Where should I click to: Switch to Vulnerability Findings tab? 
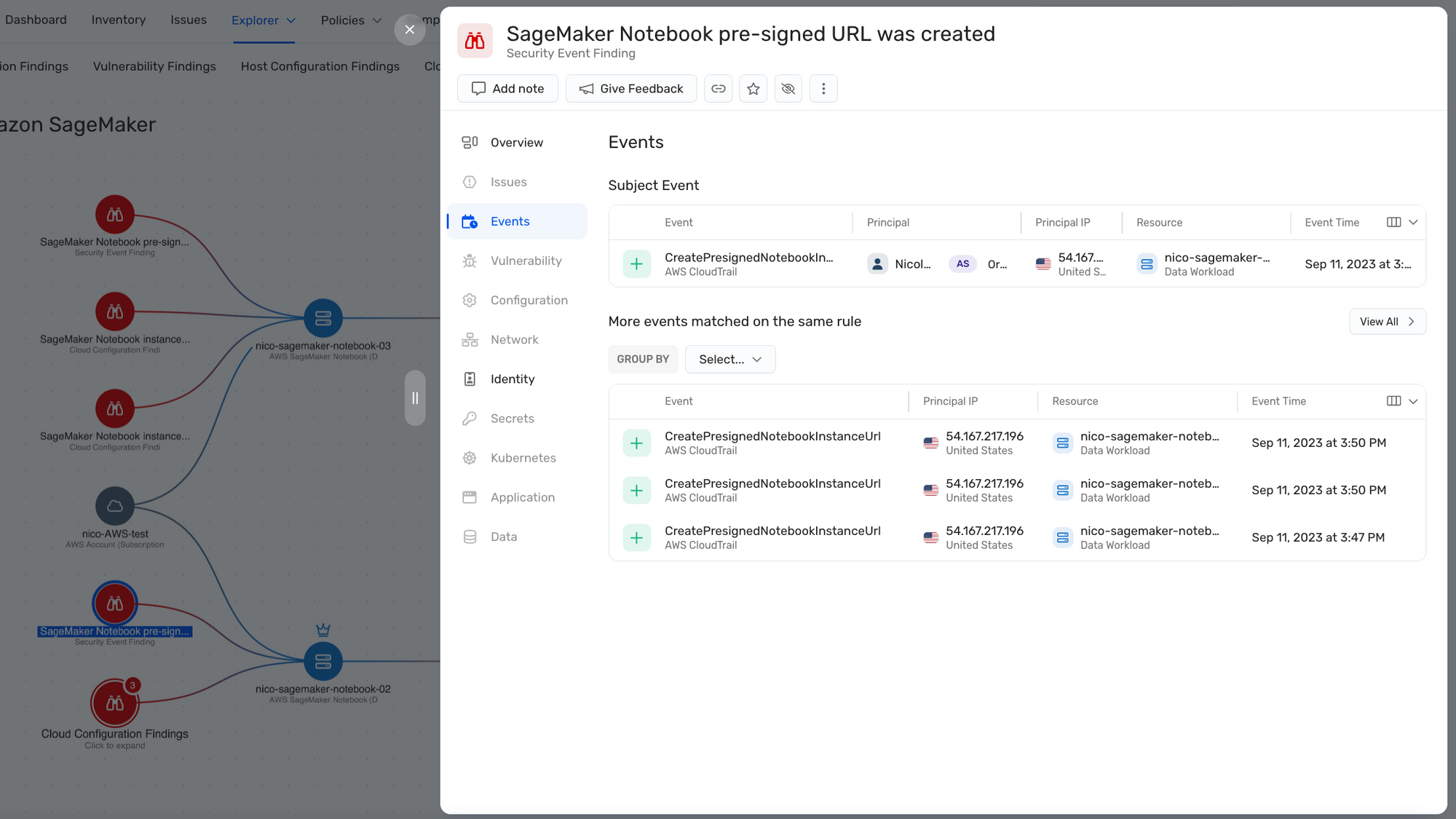point(154,66)
